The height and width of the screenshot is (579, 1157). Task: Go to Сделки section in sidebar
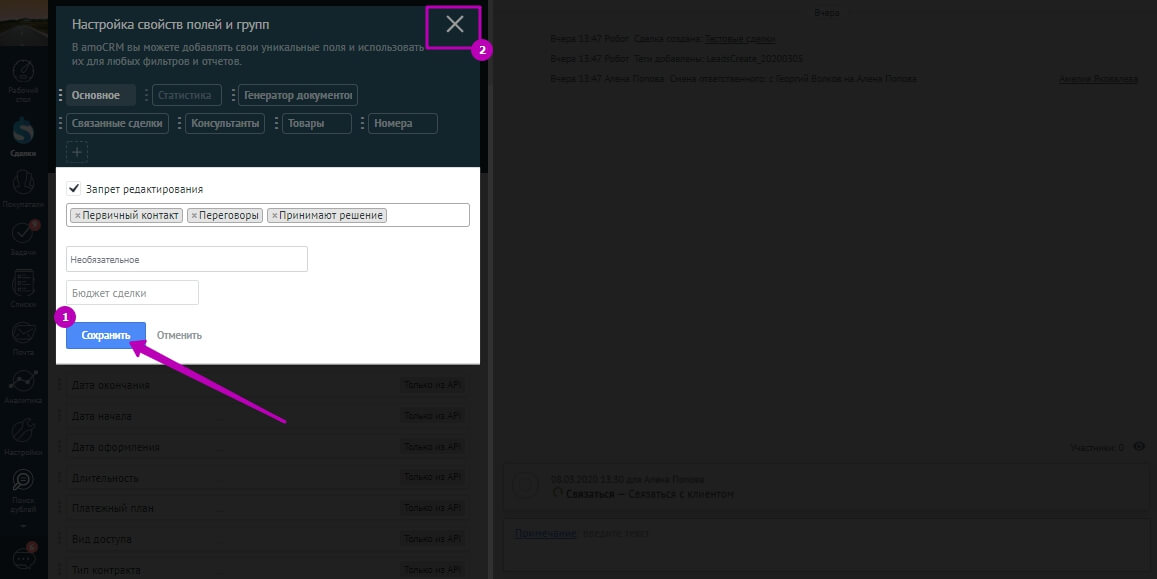[24, 135]
